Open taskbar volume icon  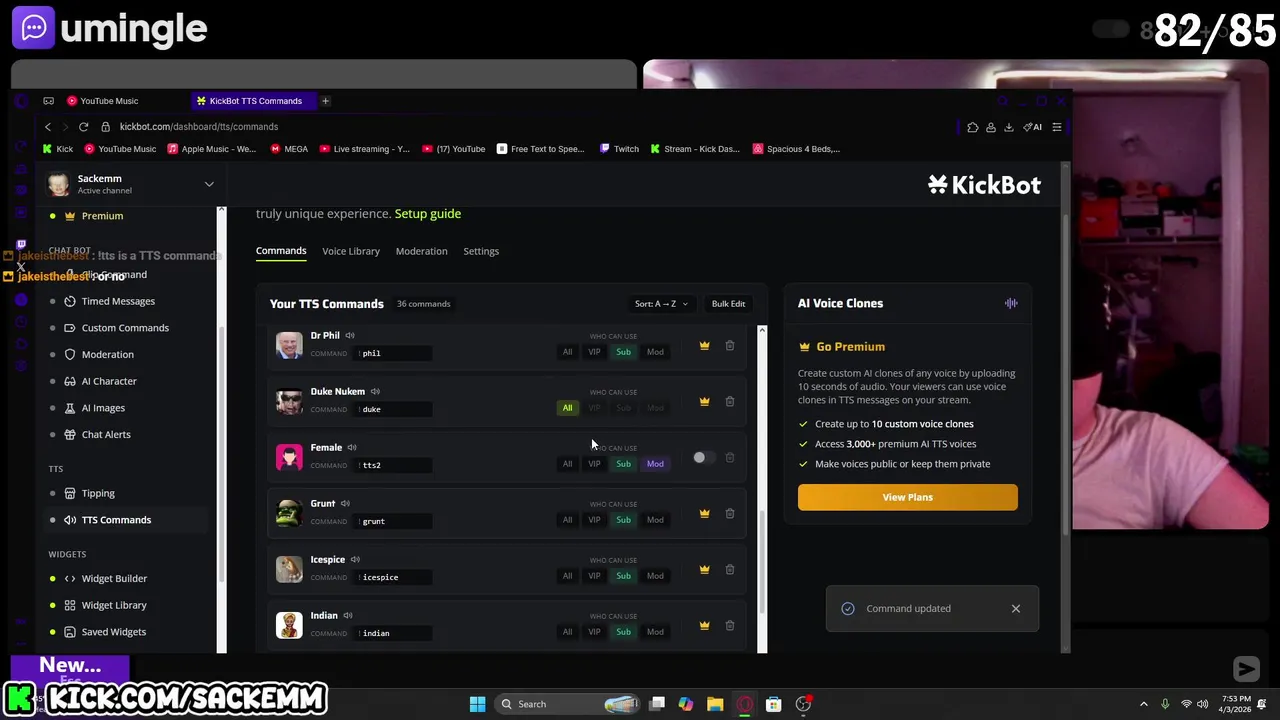coord(1203,704)
